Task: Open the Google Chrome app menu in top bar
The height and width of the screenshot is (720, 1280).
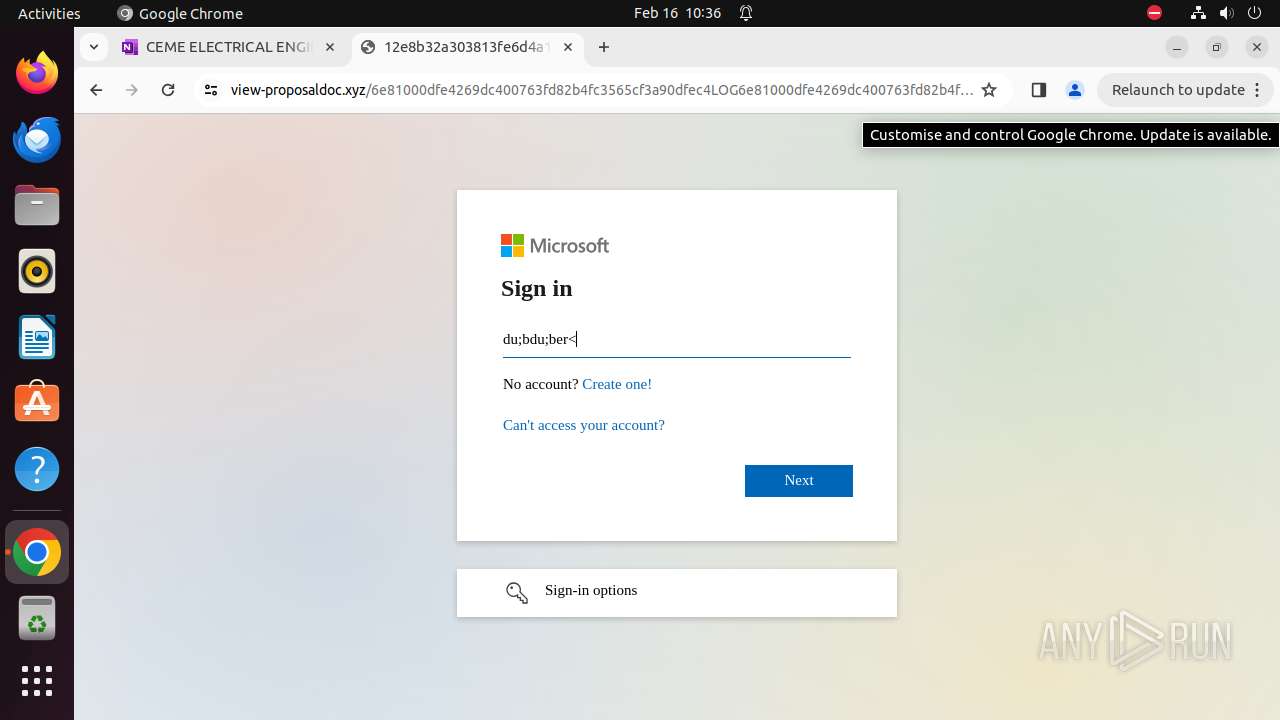Action: click(x=180, y=13)
